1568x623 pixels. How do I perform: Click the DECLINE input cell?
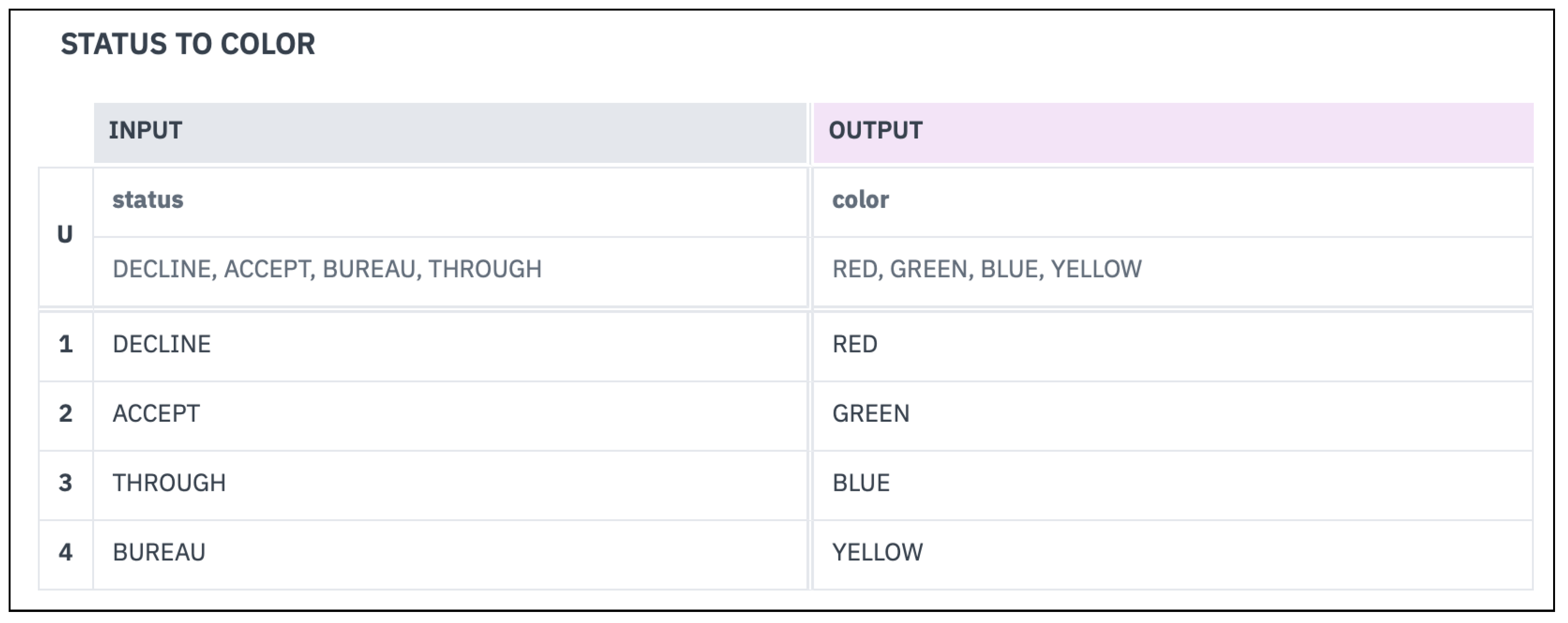450,345
